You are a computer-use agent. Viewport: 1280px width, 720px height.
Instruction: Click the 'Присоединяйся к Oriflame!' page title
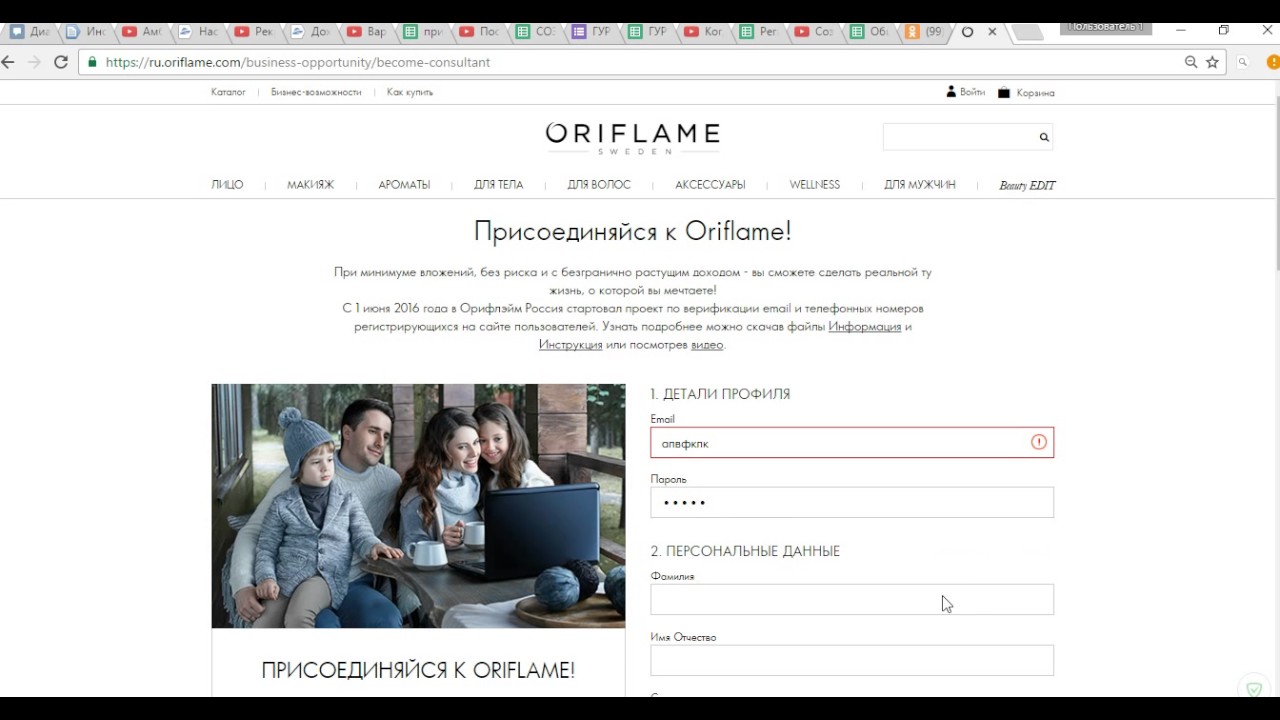[632, 231]
